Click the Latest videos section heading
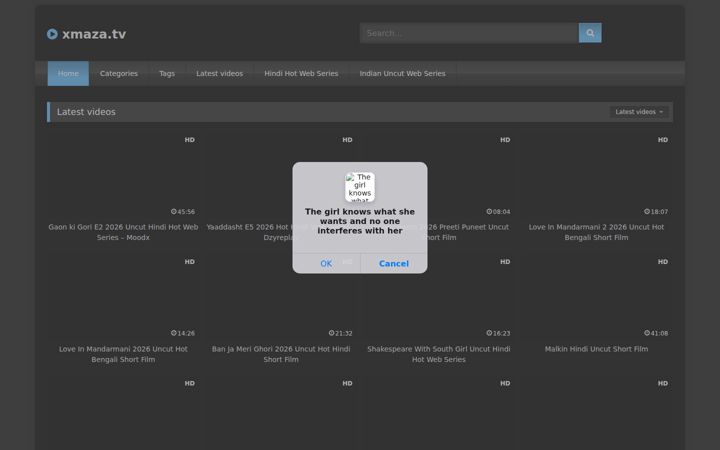The width and height of the screenshot is (720, 450). coord(86,112)
